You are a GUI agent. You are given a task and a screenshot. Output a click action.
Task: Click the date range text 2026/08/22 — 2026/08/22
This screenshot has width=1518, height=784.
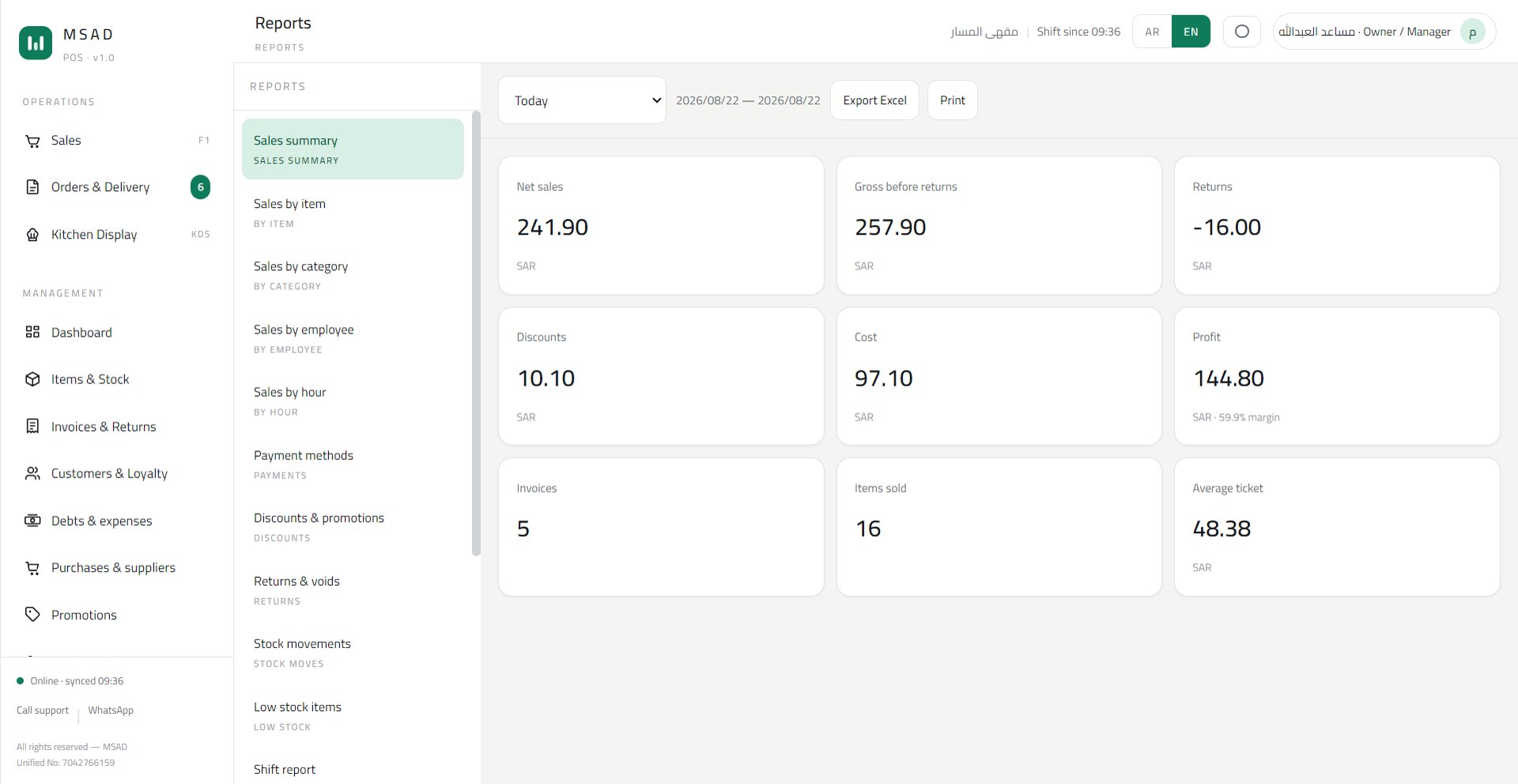click(748, 100)
